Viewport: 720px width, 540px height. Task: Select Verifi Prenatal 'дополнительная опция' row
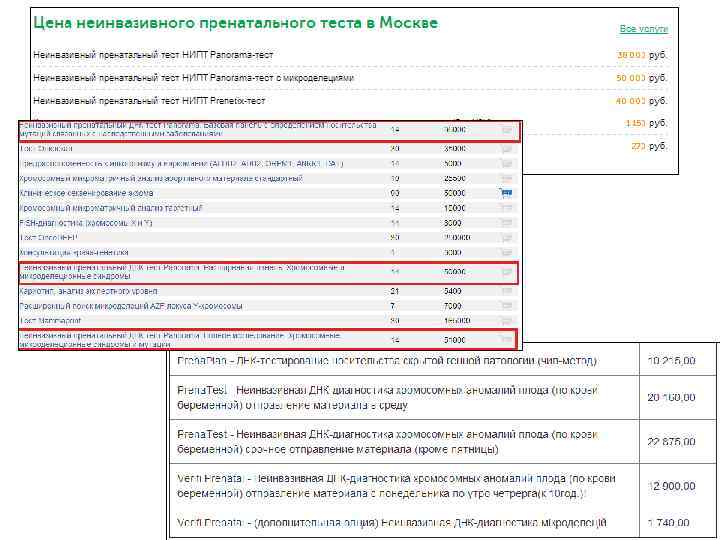coord(443,523)
